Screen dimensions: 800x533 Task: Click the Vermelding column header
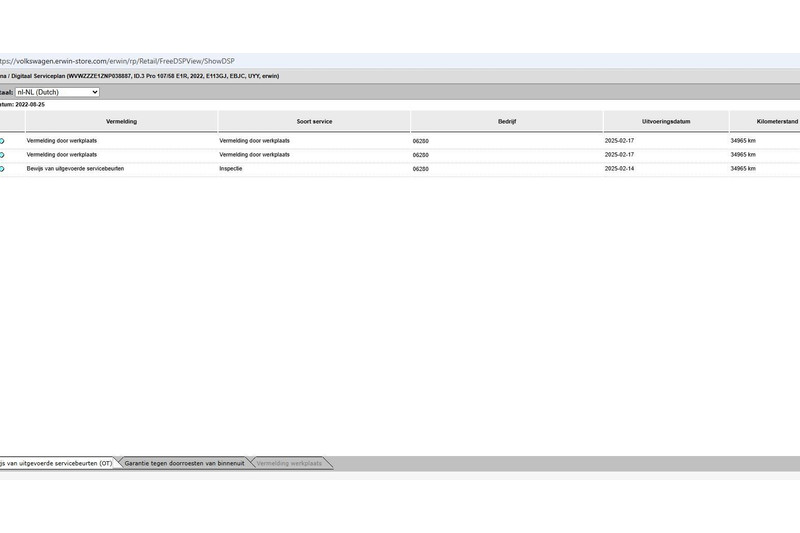121,121
